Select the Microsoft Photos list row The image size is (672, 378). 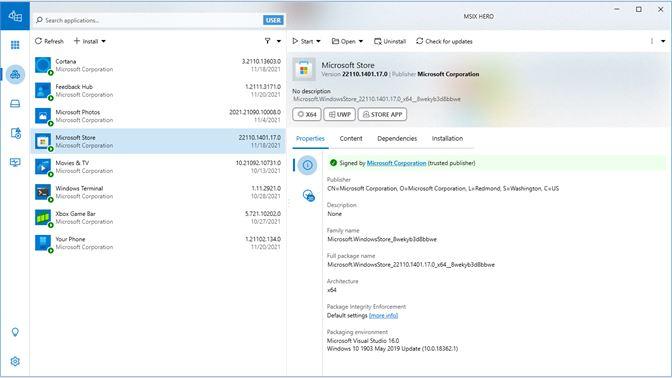[x=158, y=116]
